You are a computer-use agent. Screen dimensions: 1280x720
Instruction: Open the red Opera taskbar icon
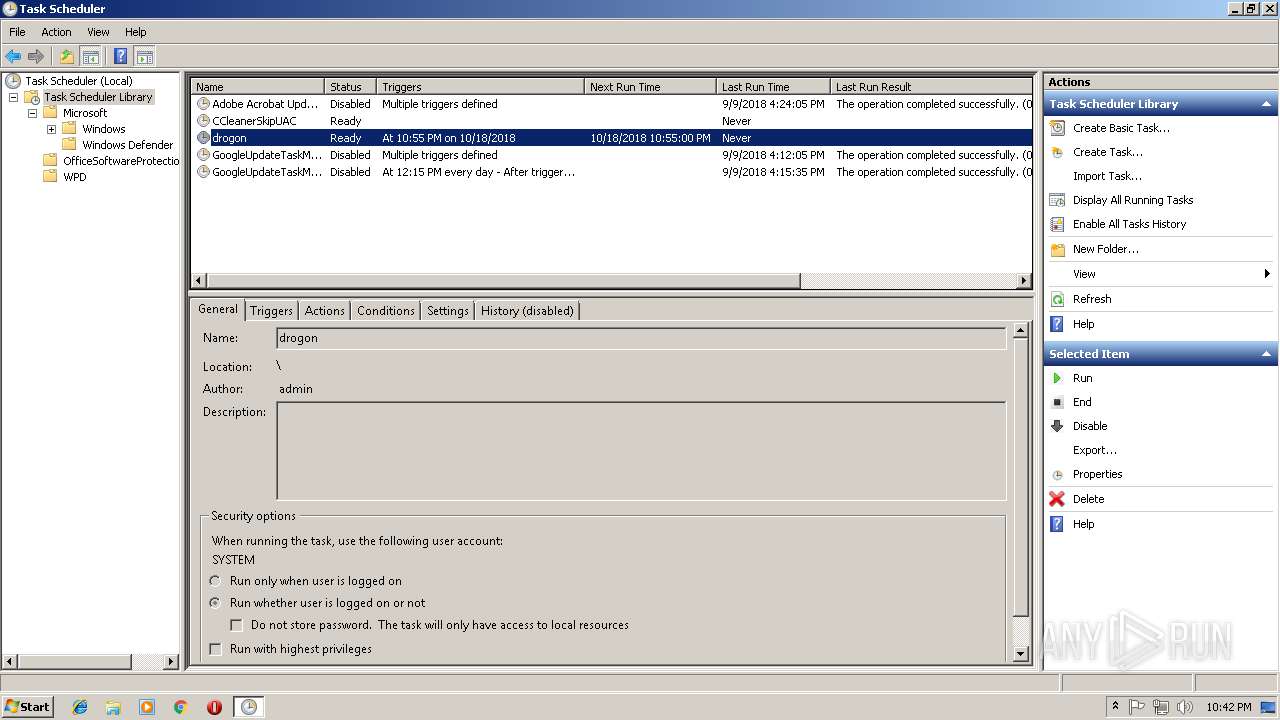click(214, 707)
